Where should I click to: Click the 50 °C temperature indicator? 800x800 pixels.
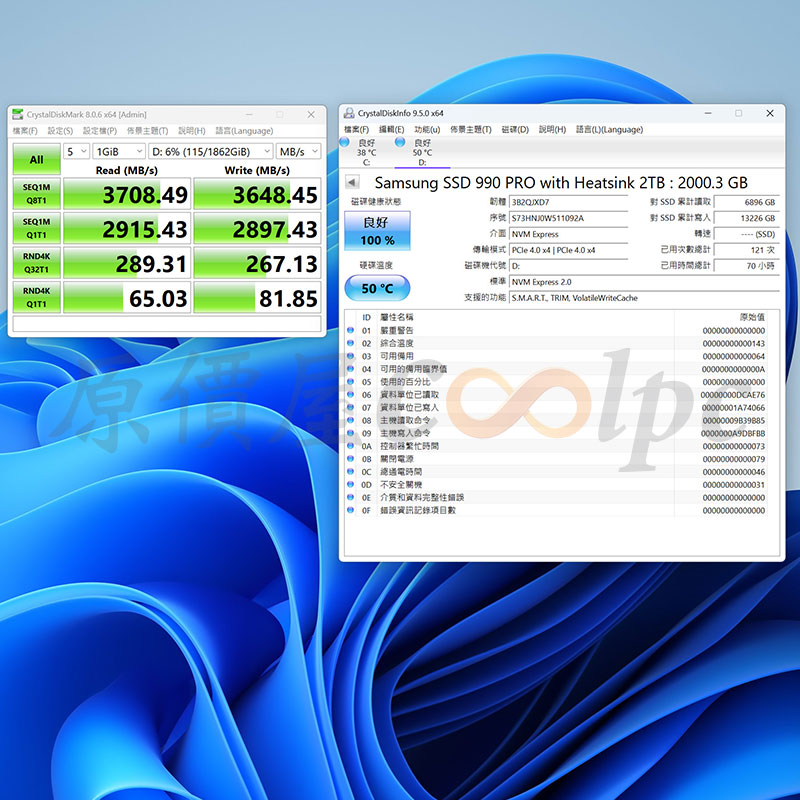pos(377,288)
